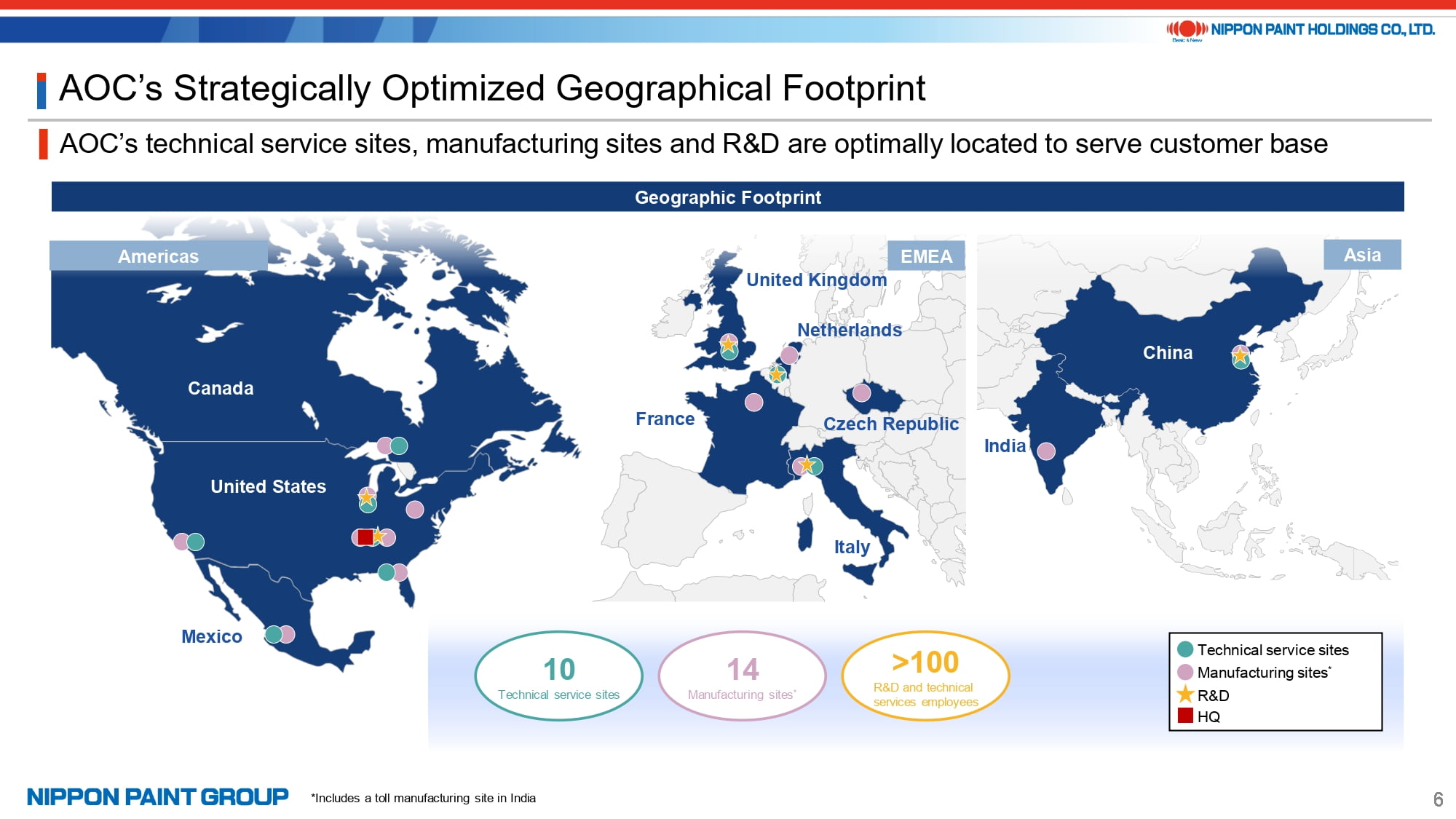Click the toll manufacturing footnote
The image size is (1456, 819).
tap(423, 798)
